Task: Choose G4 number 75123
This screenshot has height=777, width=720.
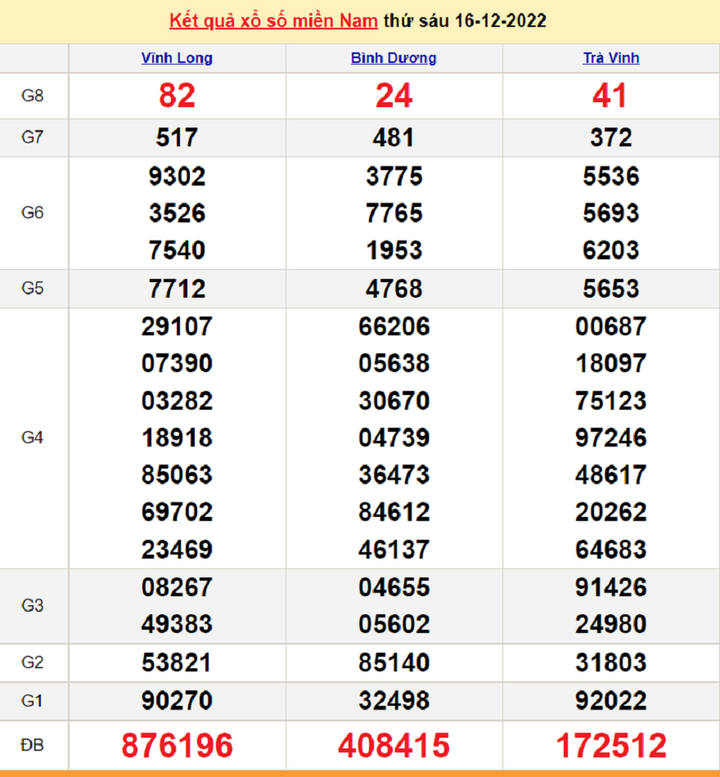Action: tap(611, 400)
